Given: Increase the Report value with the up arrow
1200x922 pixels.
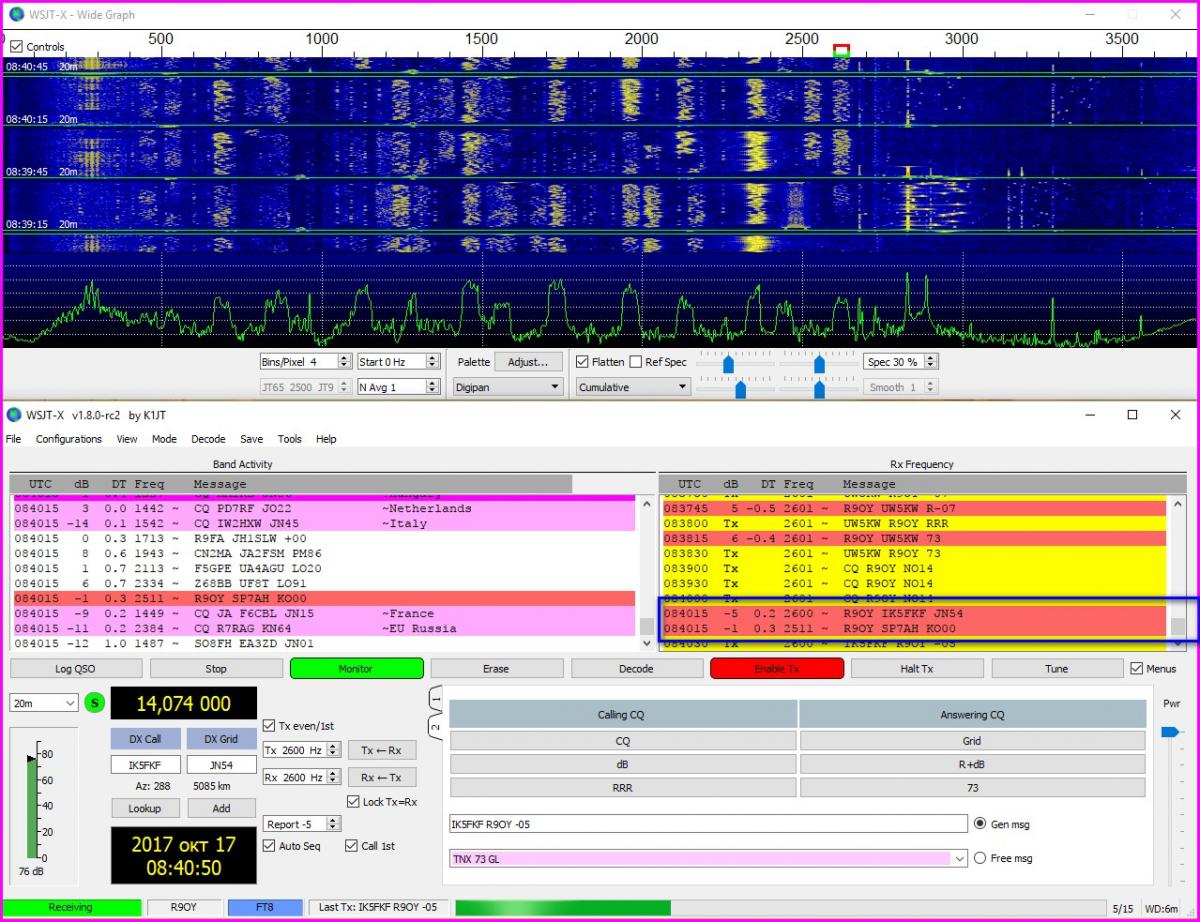Looking at the screenshot, I should (x=334, y=820).
